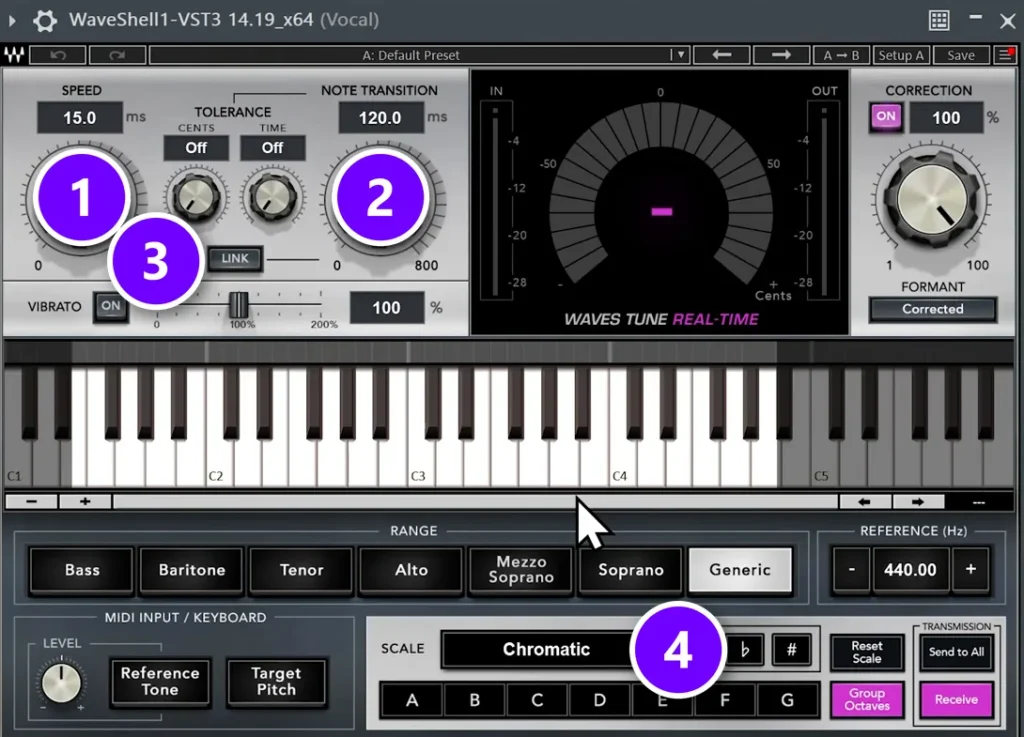Click the Reset Scale button

point(867,652)
